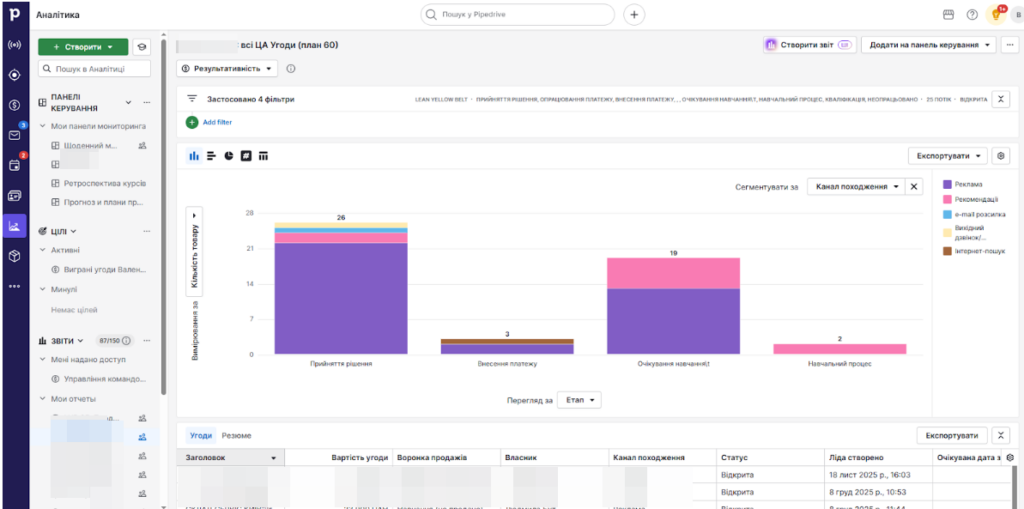Collapse the applied filters panel

(x=1002, y=99)
